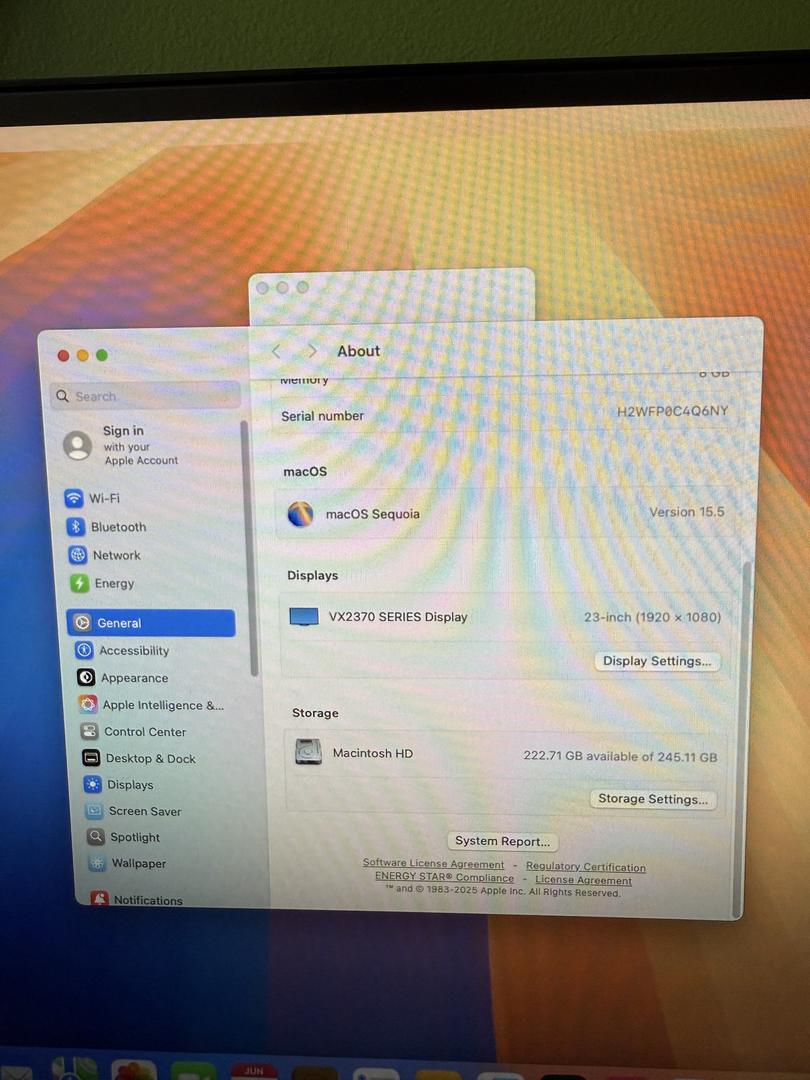810x1080 pixels.
Task: Click Sign in with your Apple Account
Action: 141,445
